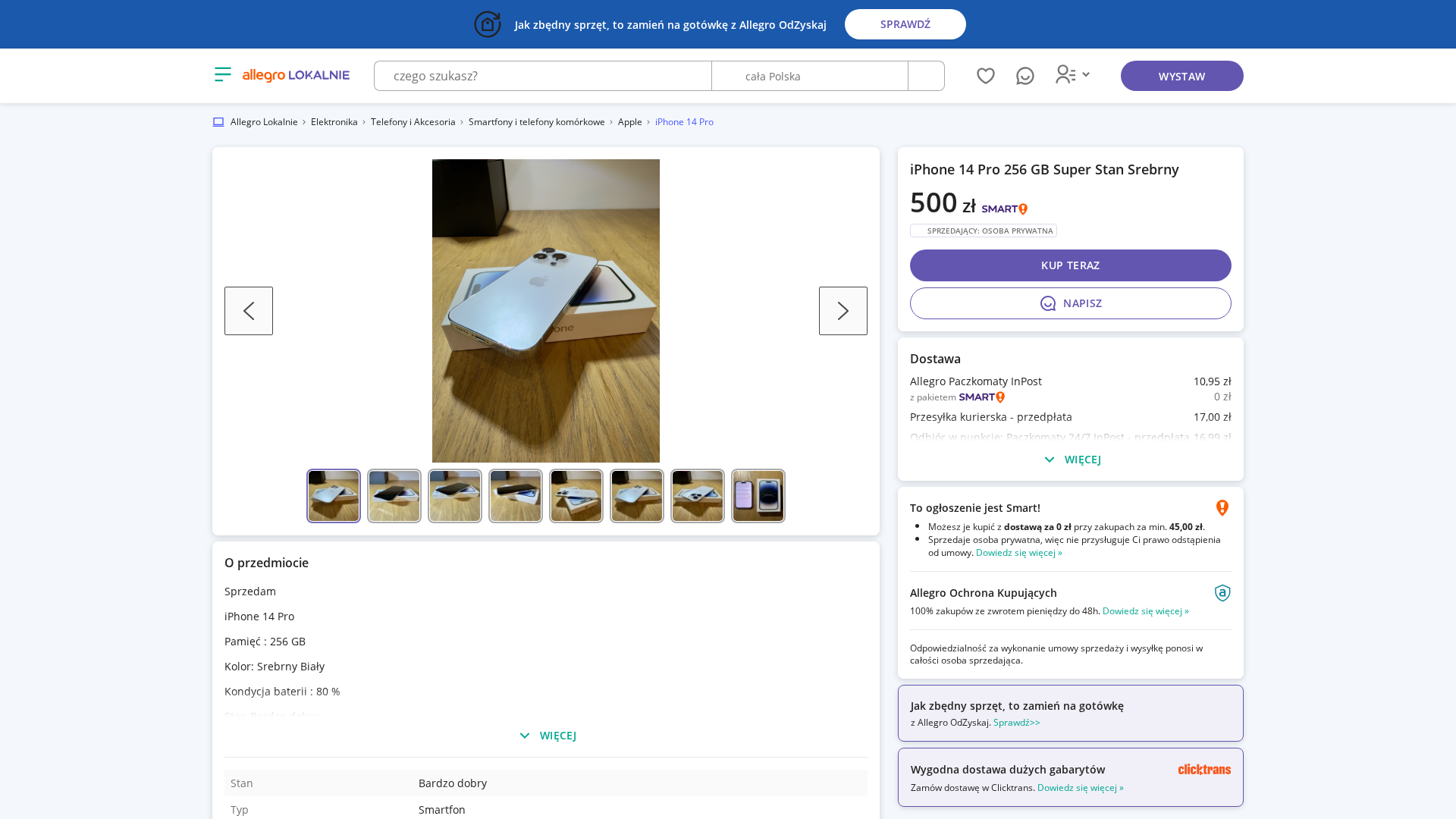Click the 'Kondycja baterii : 80 %' line
This screenshot has height=819, width=1456.
click(282, 692)
